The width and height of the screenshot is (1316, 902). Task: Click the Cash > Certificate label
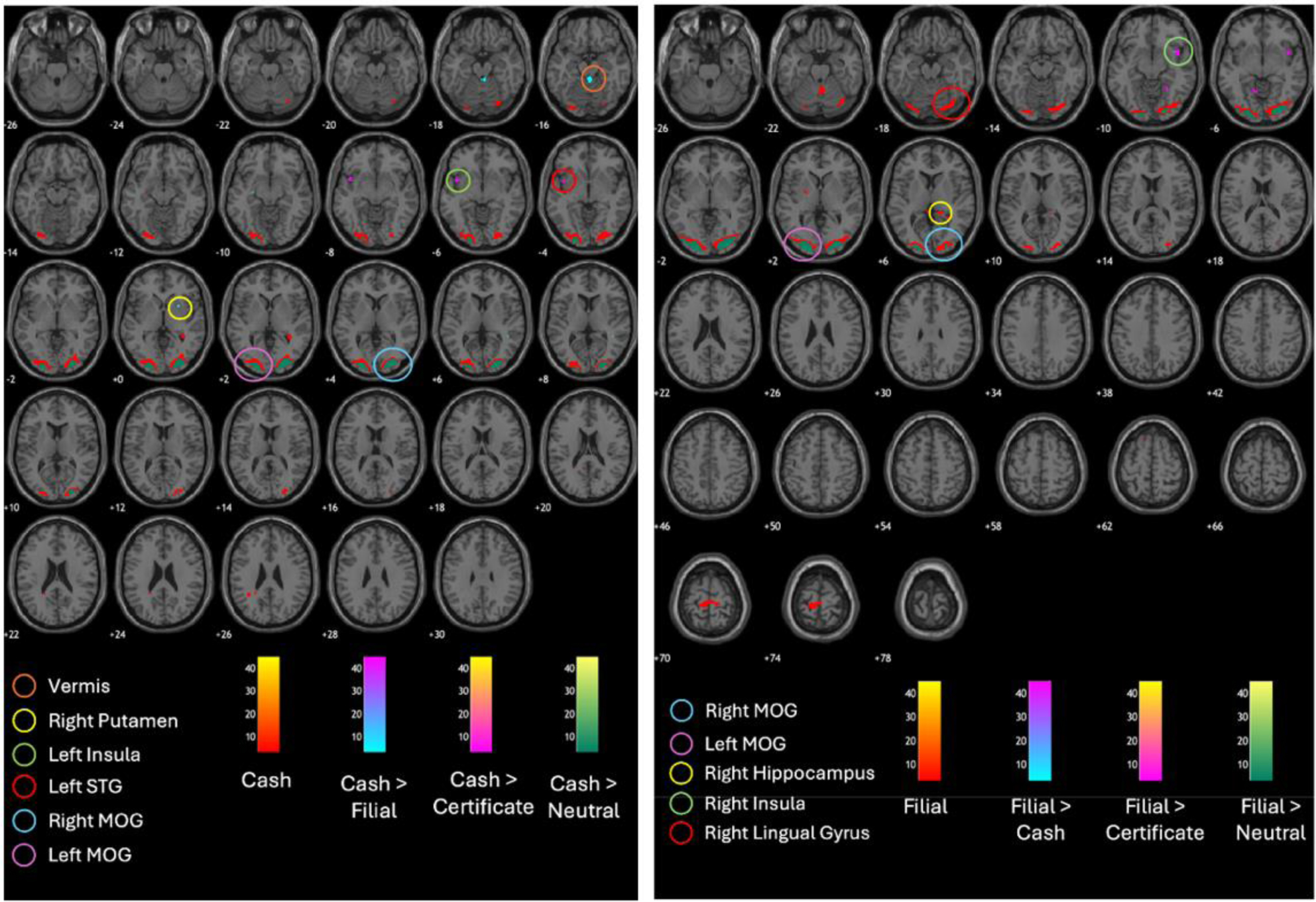coord(483,793)
